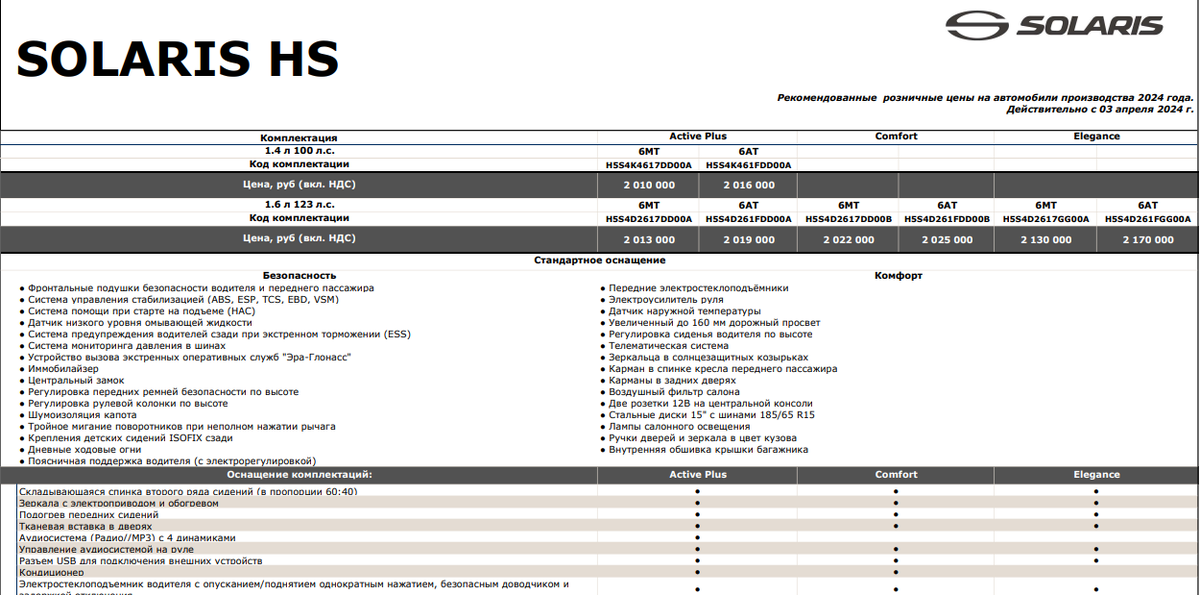Click trim code HSS4K4617DD00A

coord(649,165)
